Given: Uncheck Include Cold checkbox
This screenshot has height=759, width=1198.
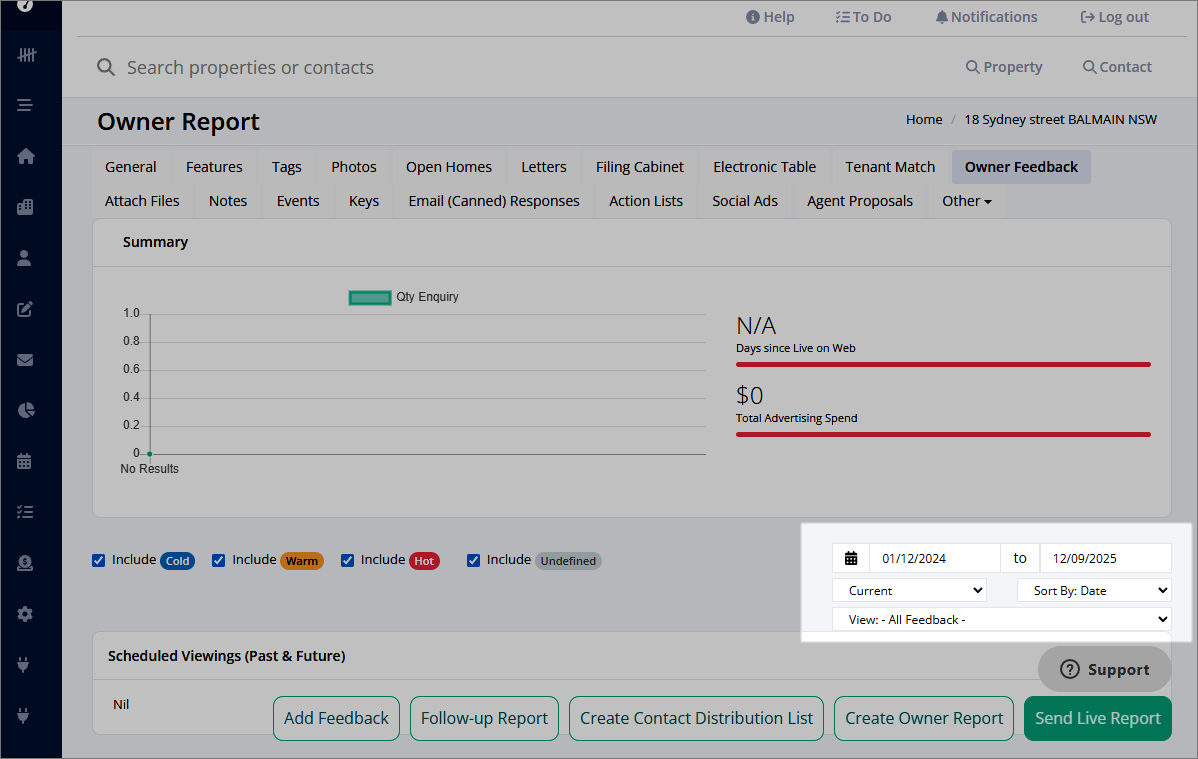Looking at the screenshot, I should 99,560.
